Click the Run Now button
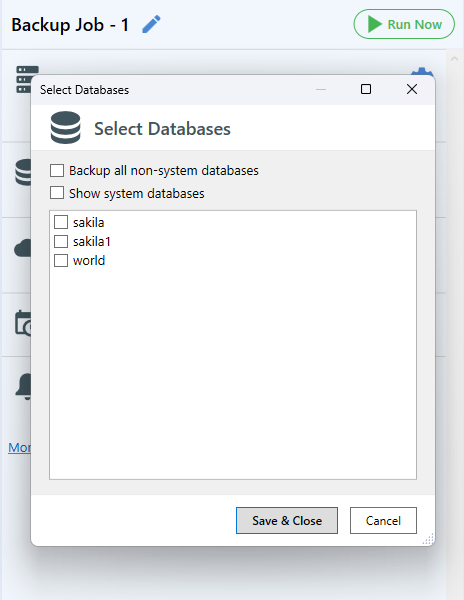Screen dimensions: 464x600 (404, 24)
